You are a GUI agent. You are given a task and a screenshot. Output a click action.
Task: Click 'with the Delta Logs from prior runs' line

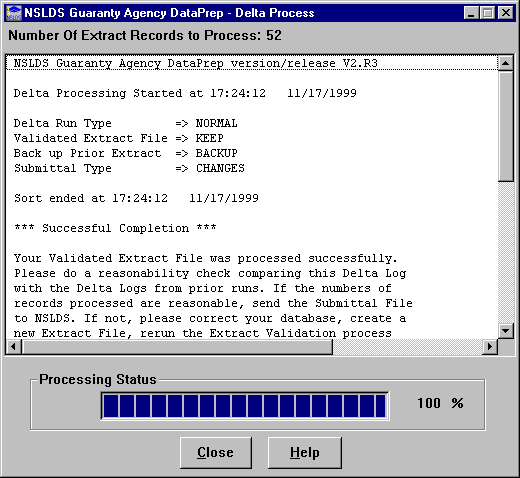(x=203, y=288)
